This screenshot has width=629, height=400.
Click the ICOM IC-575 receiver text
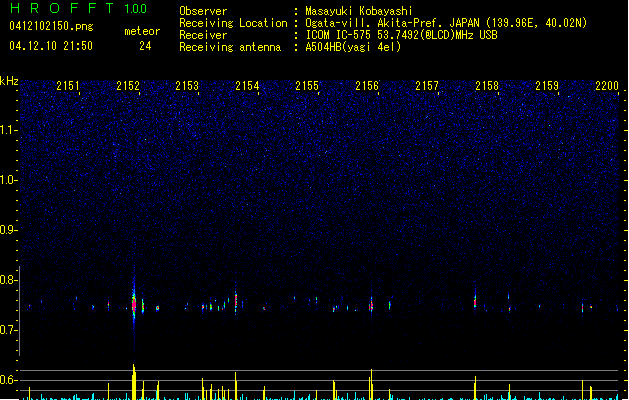[401, 35]
